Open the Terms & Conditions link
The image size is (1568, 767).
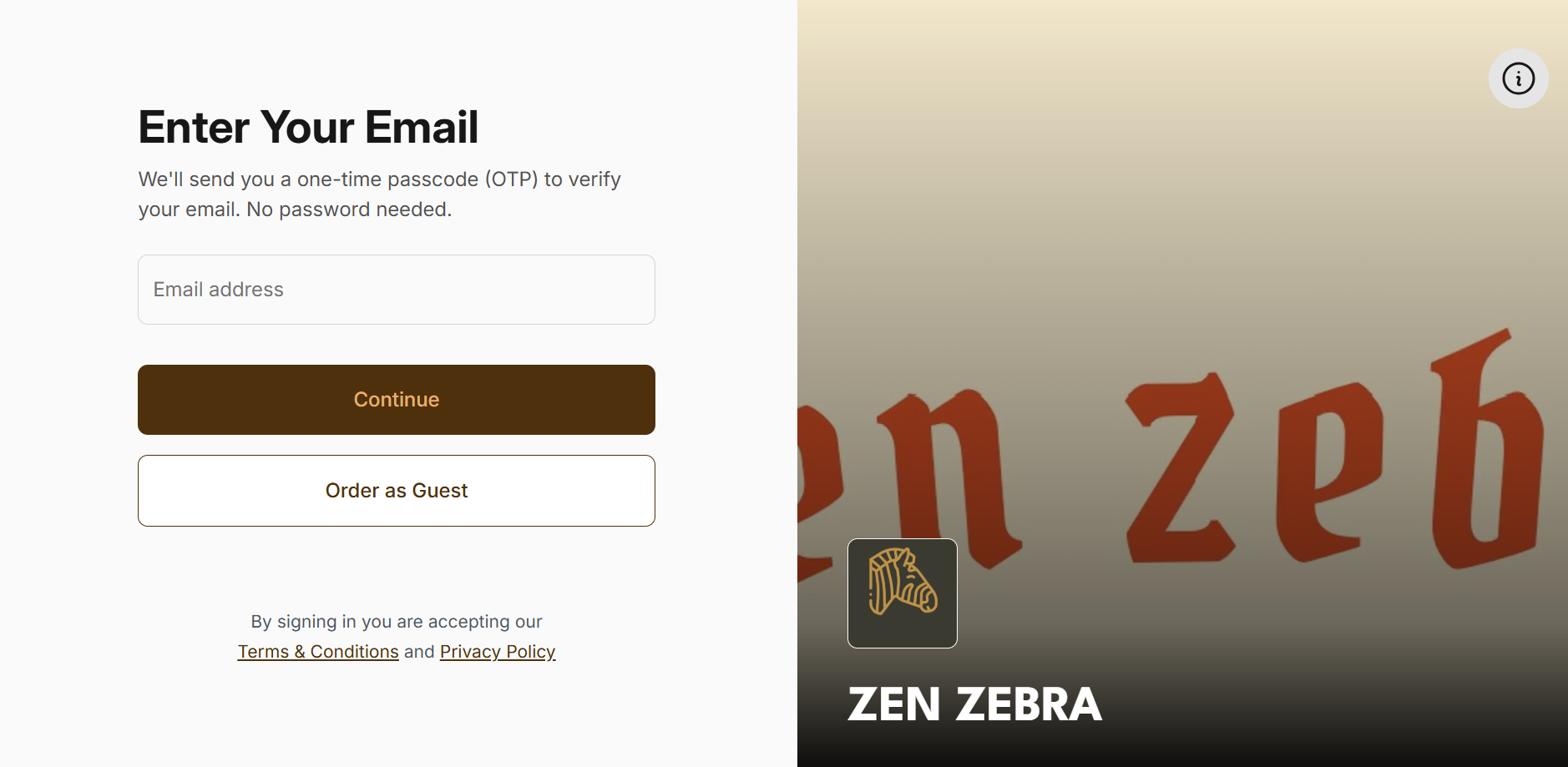coord(318,652)
